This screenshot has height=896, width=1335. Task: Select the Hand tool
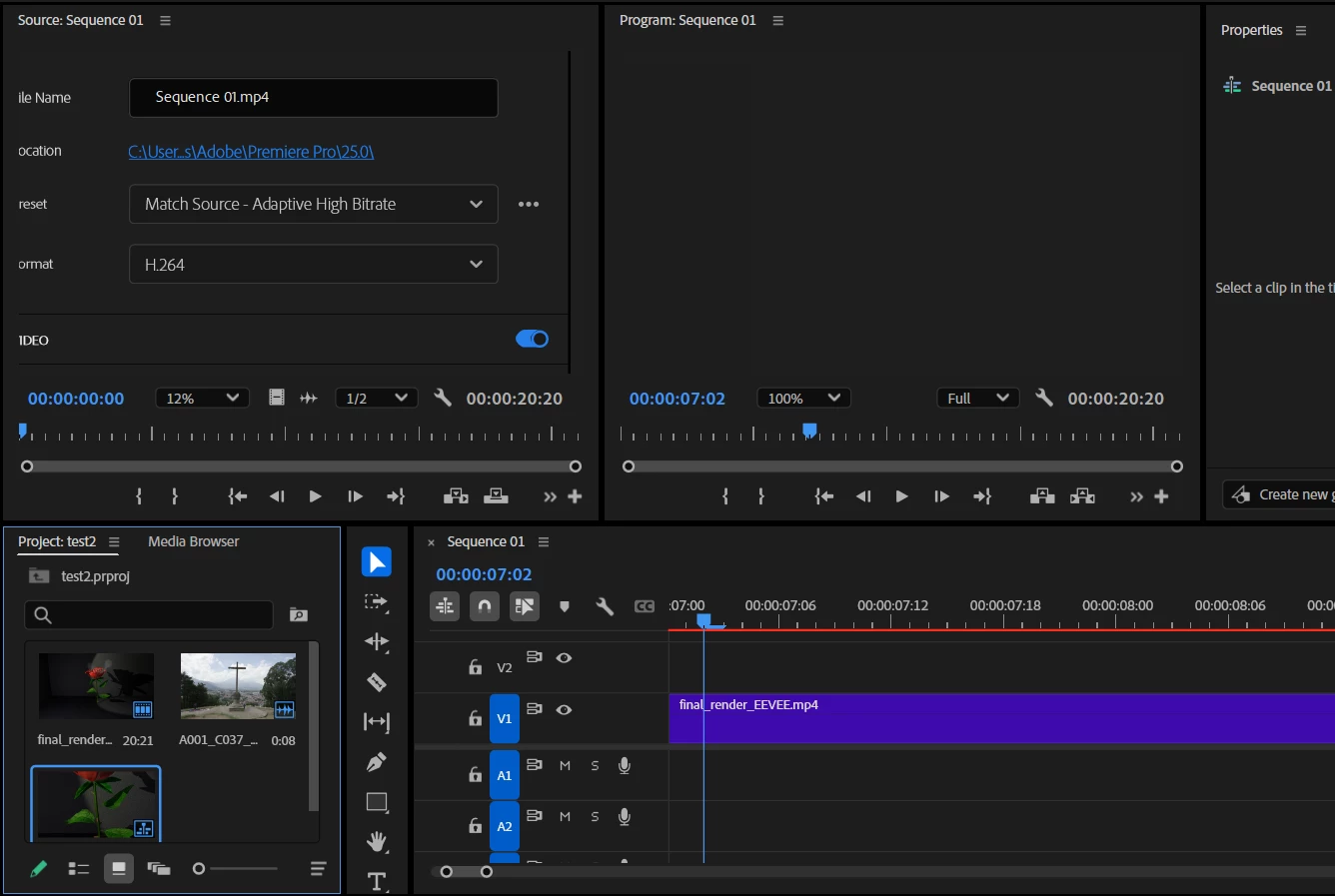point(377,842)
